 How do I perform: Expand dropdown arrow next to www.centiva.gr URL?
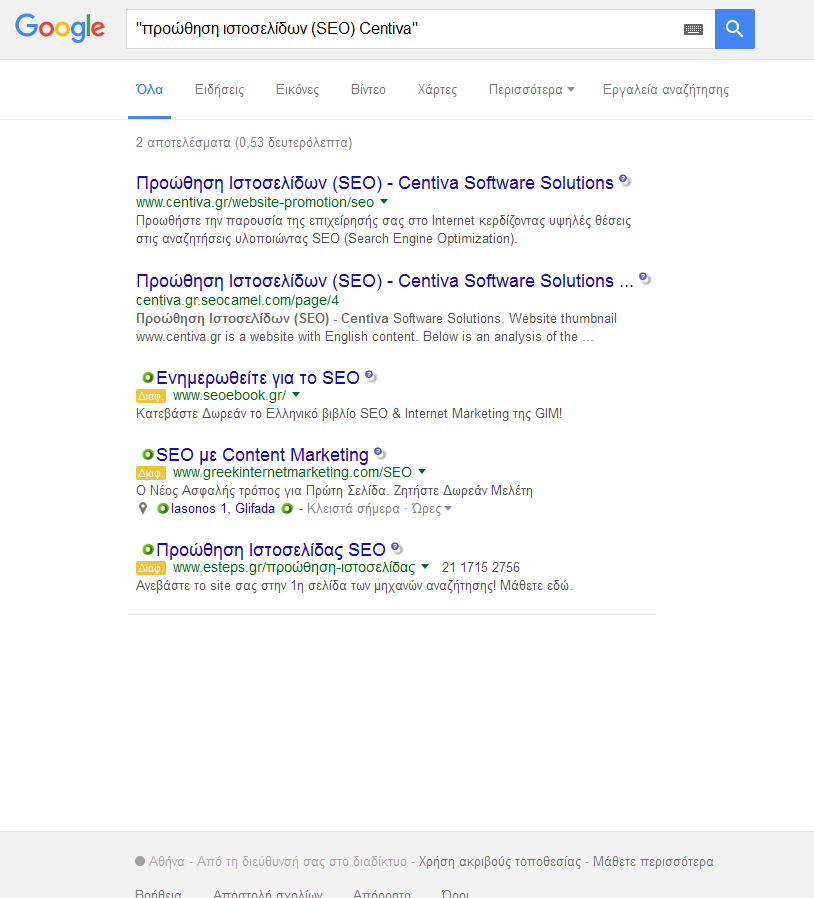point(384,202)
